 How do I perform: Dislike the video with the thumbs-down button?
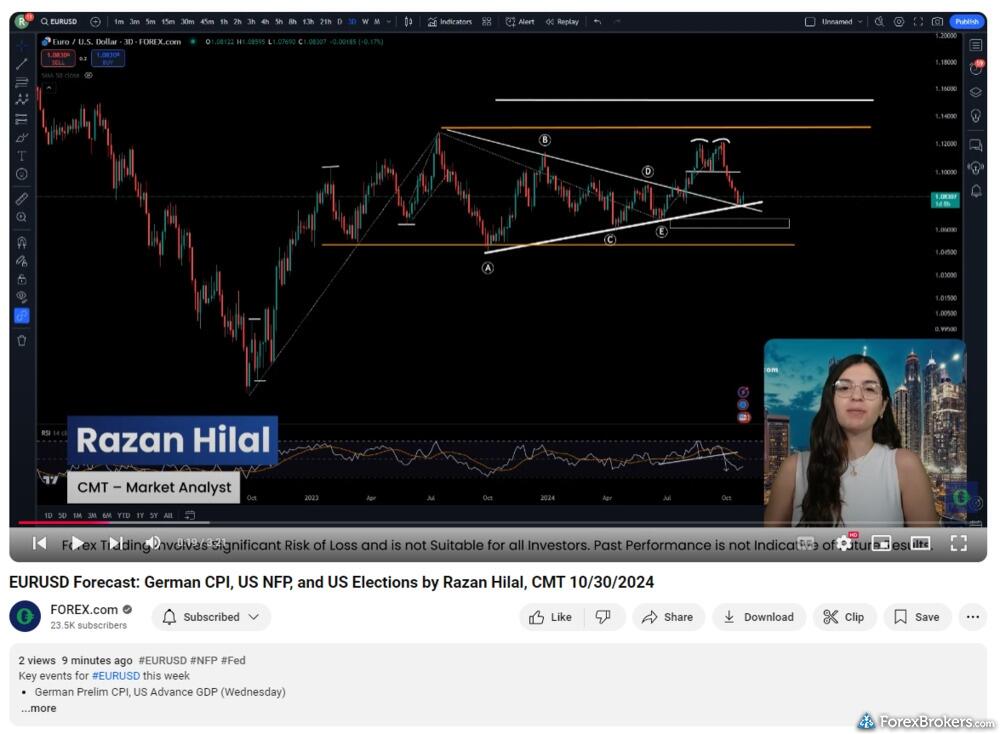click(604, 617)
